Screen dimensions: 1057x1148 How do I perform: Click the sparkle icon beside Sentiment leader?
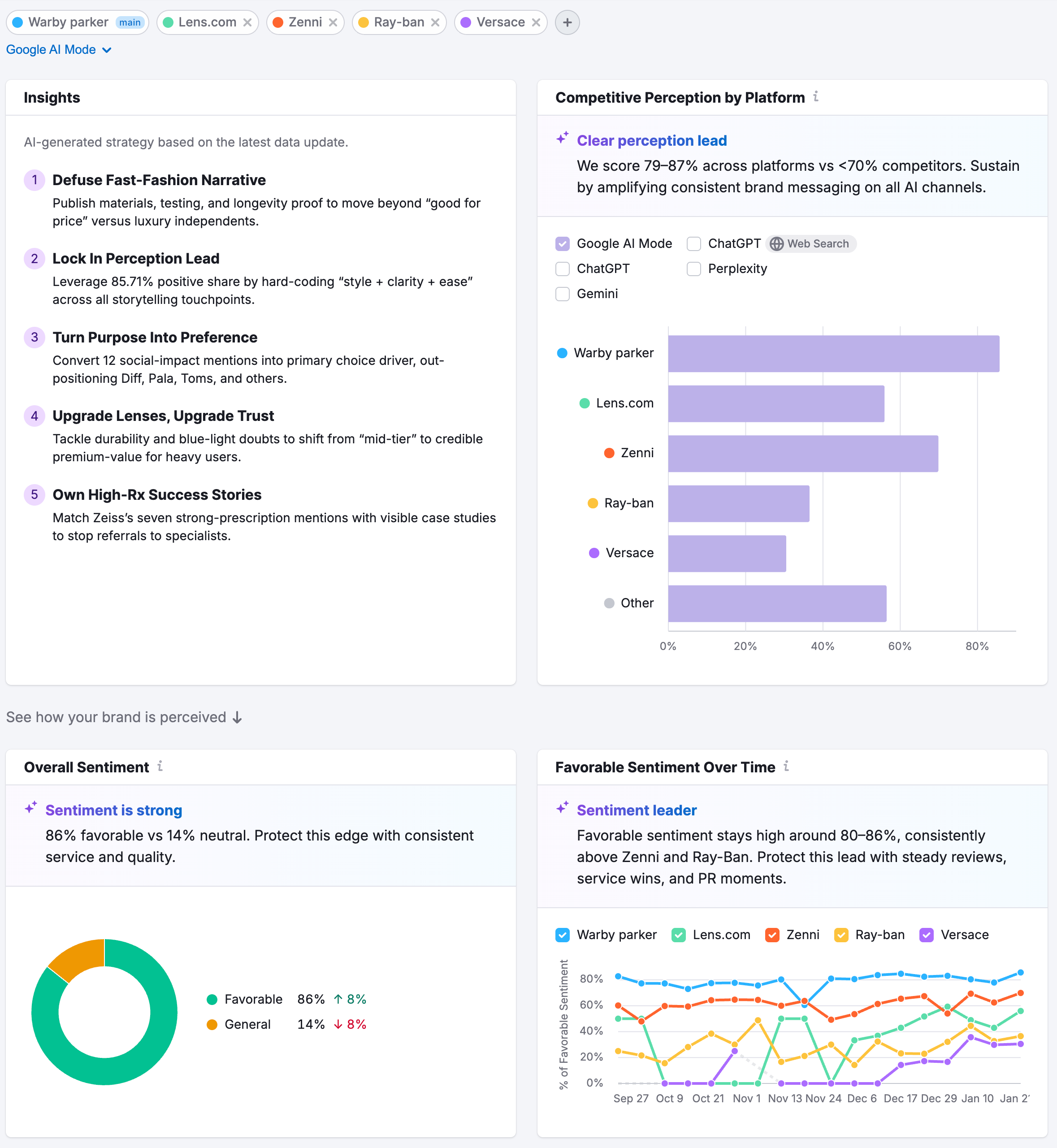pos(561,808)
